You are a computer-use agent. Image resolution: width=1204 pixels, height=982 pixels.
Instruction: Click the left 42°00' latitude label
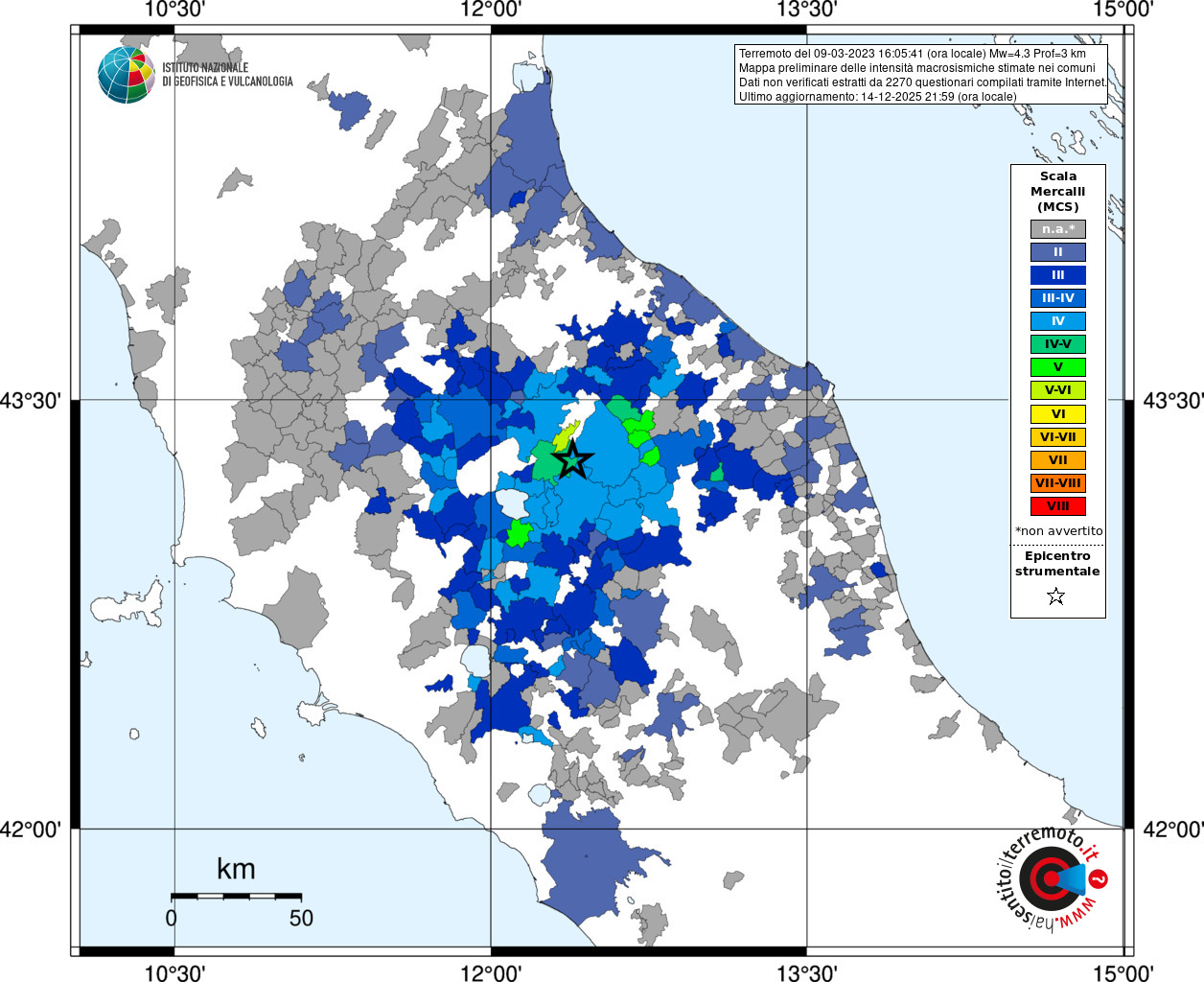coord(31,829)
